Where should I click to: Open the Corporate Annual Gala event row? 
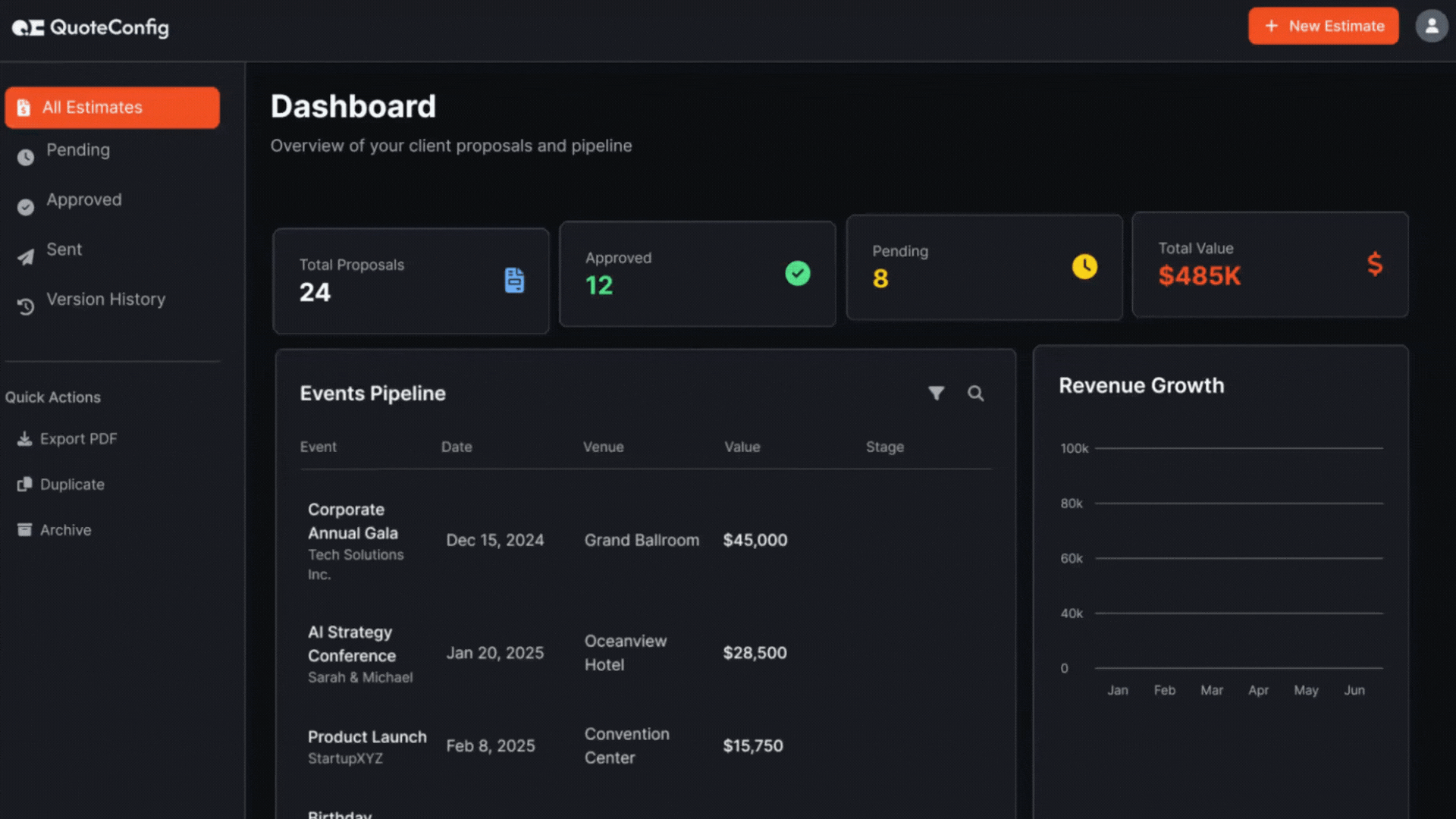[353, 522]
